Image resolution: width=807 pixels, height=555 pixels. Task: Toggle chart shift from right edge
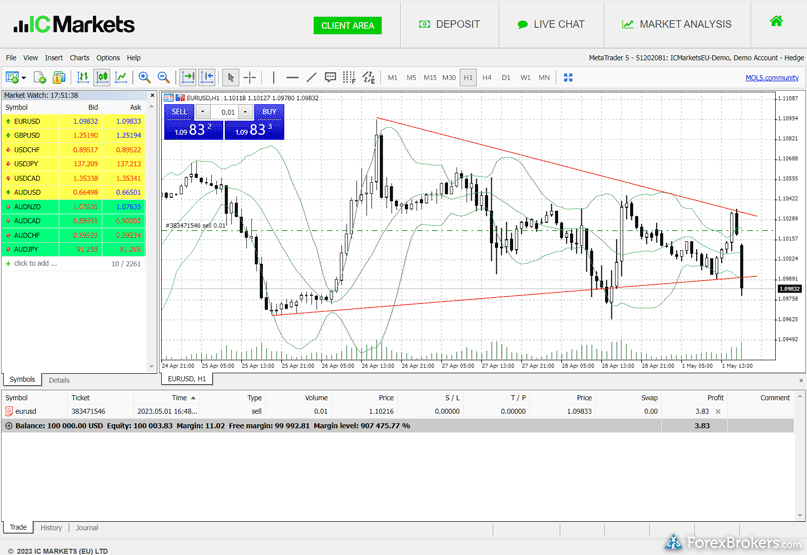point(207,77)
